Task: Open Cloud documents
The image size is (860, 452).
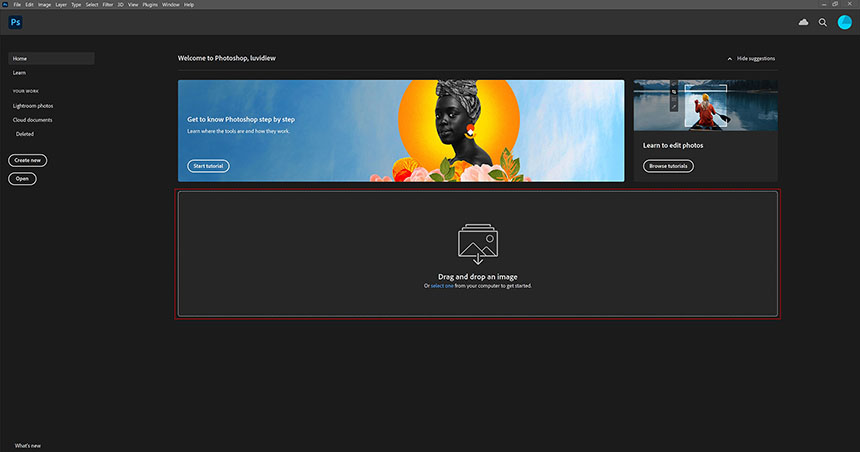Action: [x=32, y=120]
